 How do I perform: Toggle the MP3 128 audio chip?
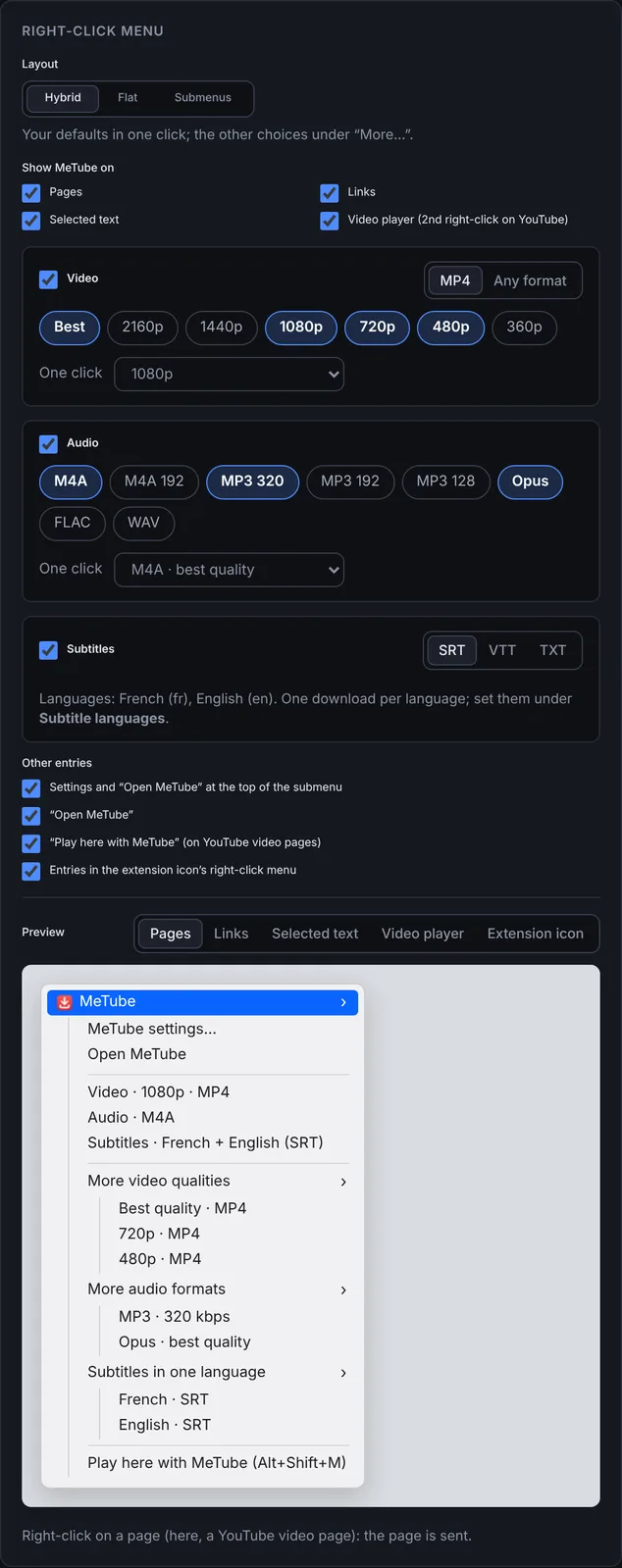445,481
